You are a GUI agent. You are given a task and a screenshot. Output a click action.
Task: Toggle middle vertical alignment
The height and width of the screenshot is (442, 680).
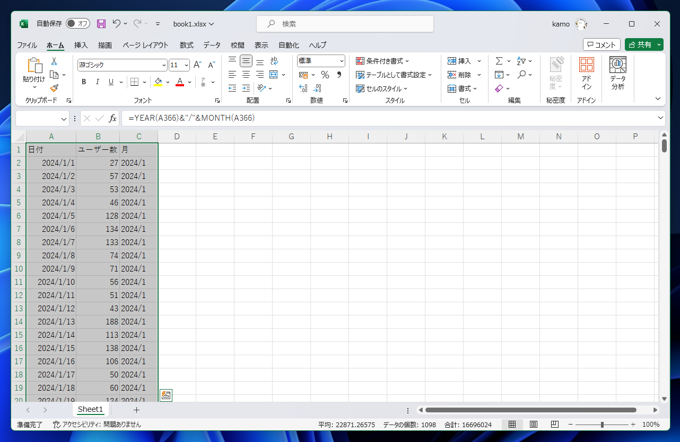point(246,61)
